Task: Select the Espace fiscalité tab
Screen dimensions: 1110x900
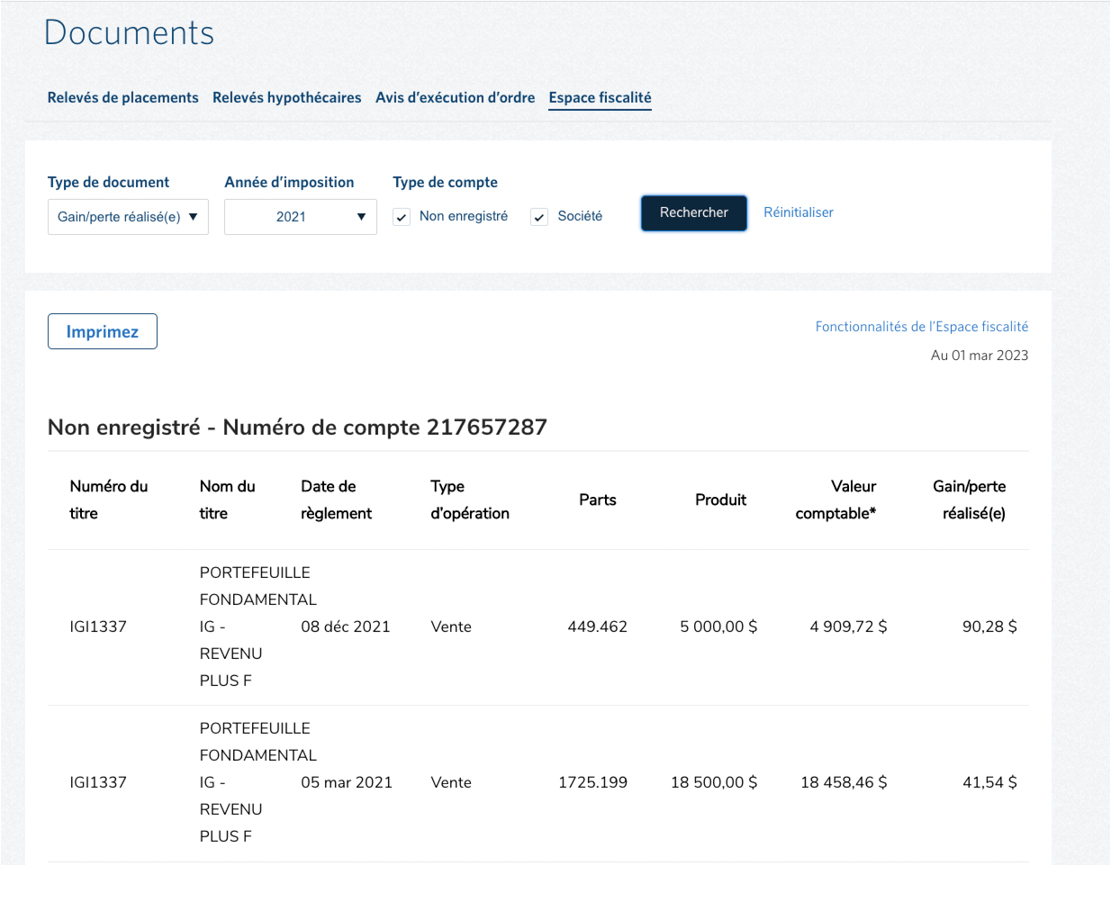Action: 600,98
